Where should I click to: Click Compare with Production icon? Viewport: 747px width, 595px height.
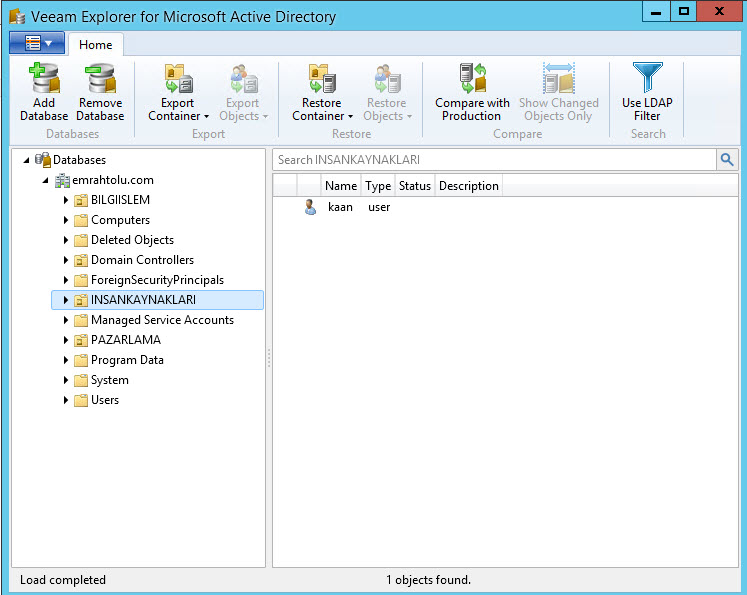point(473,78)
